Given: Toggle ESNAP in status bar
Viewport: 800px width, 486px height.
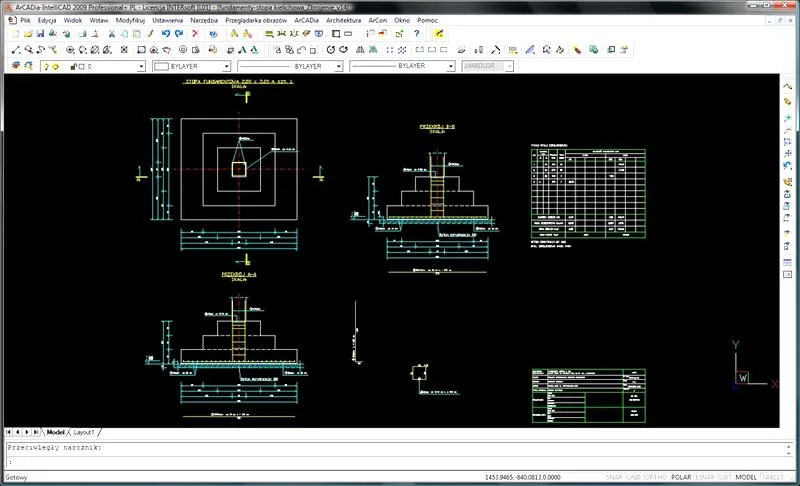Looking at the screenshot, I should (x=705, y=477).
